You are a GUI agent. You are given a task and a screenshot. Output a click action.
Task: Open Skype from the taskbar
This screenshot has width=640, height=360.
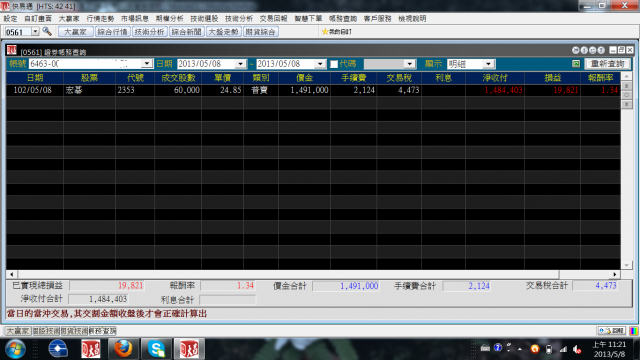coord(156,349)
